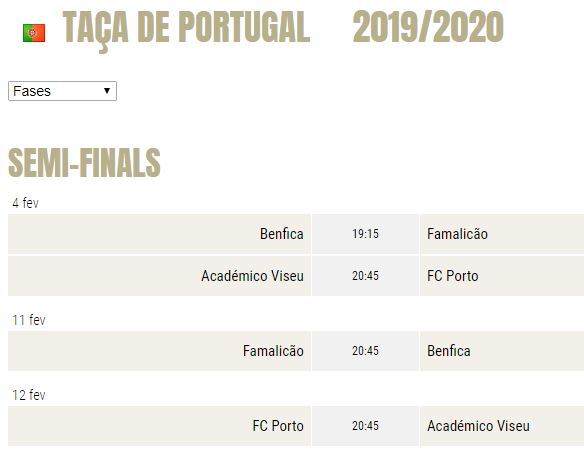Click the 12 fev date label

29,395
